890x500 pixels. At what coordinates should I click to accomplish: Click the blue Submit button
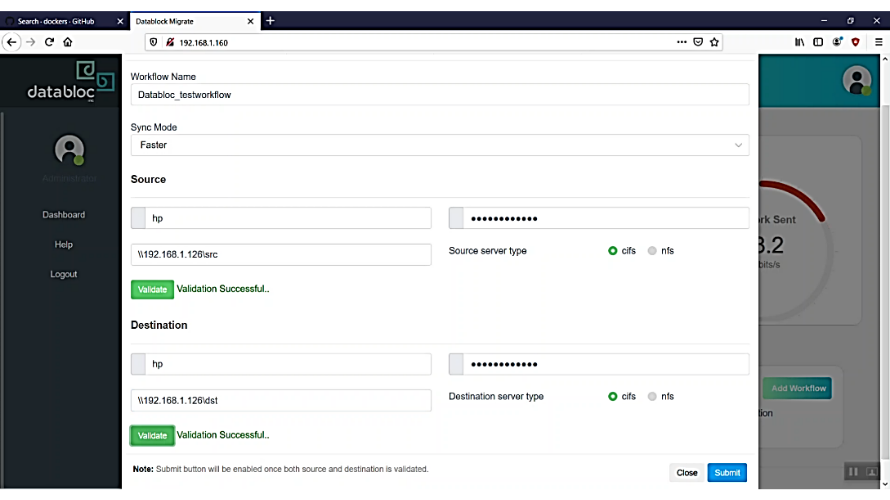pyautogui.click(x=727, y=473)
